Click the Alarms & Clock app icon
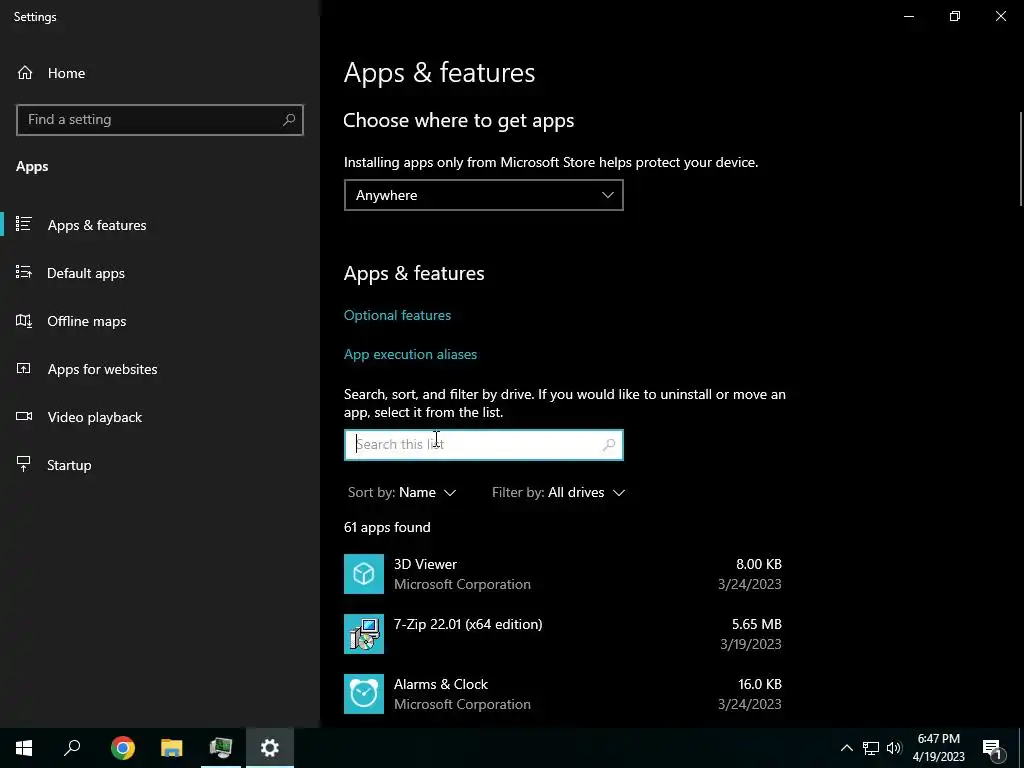 364,694
